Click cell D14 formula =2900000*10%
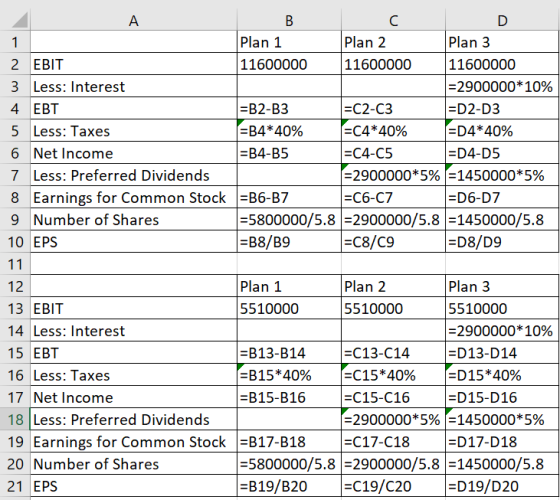The height and width of the screenshot is (500, 560). click(x=502, y=330)
